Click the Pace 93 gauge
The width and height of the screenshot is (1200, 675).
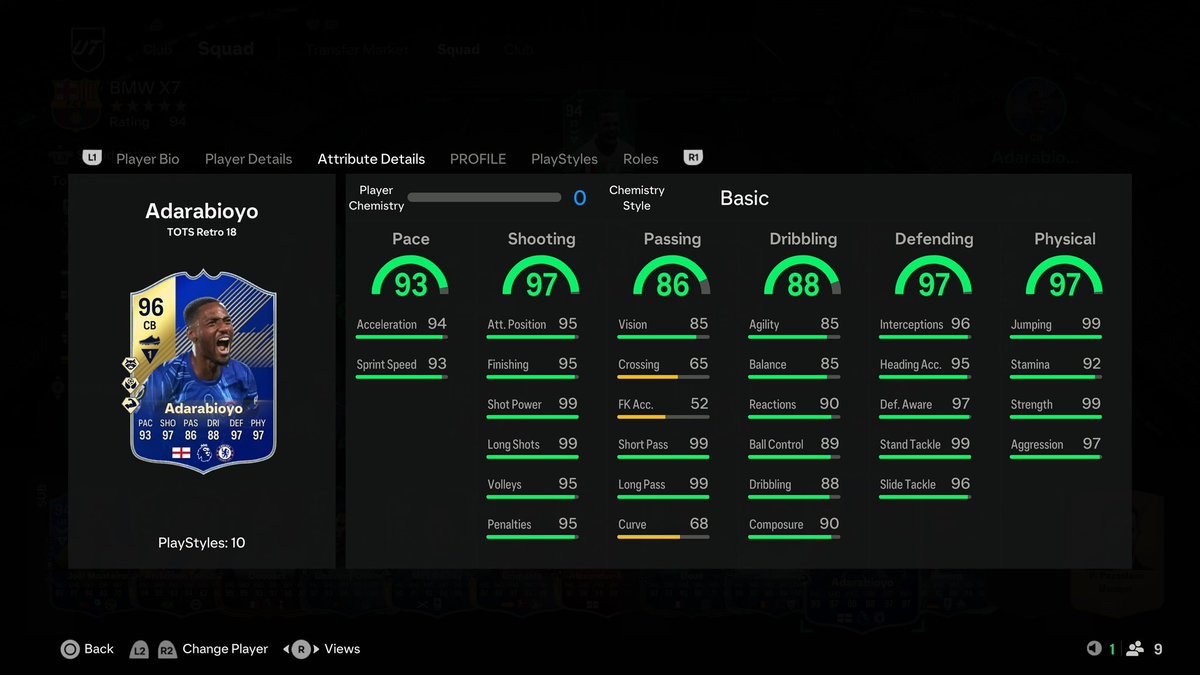410,276
